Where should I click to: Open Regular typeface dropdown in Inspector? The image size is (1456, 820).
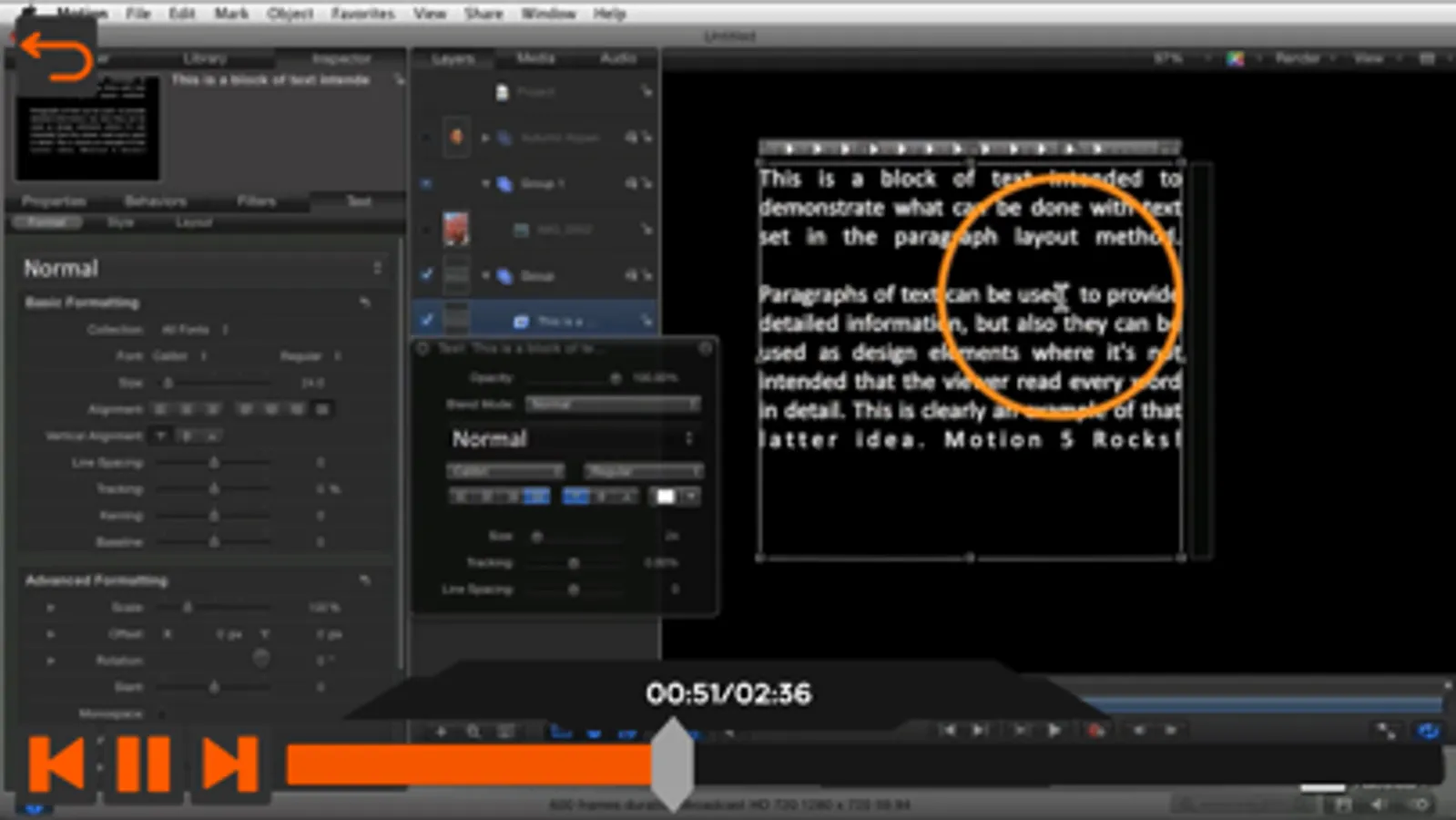pyautogui.click(x=310, y=355)
